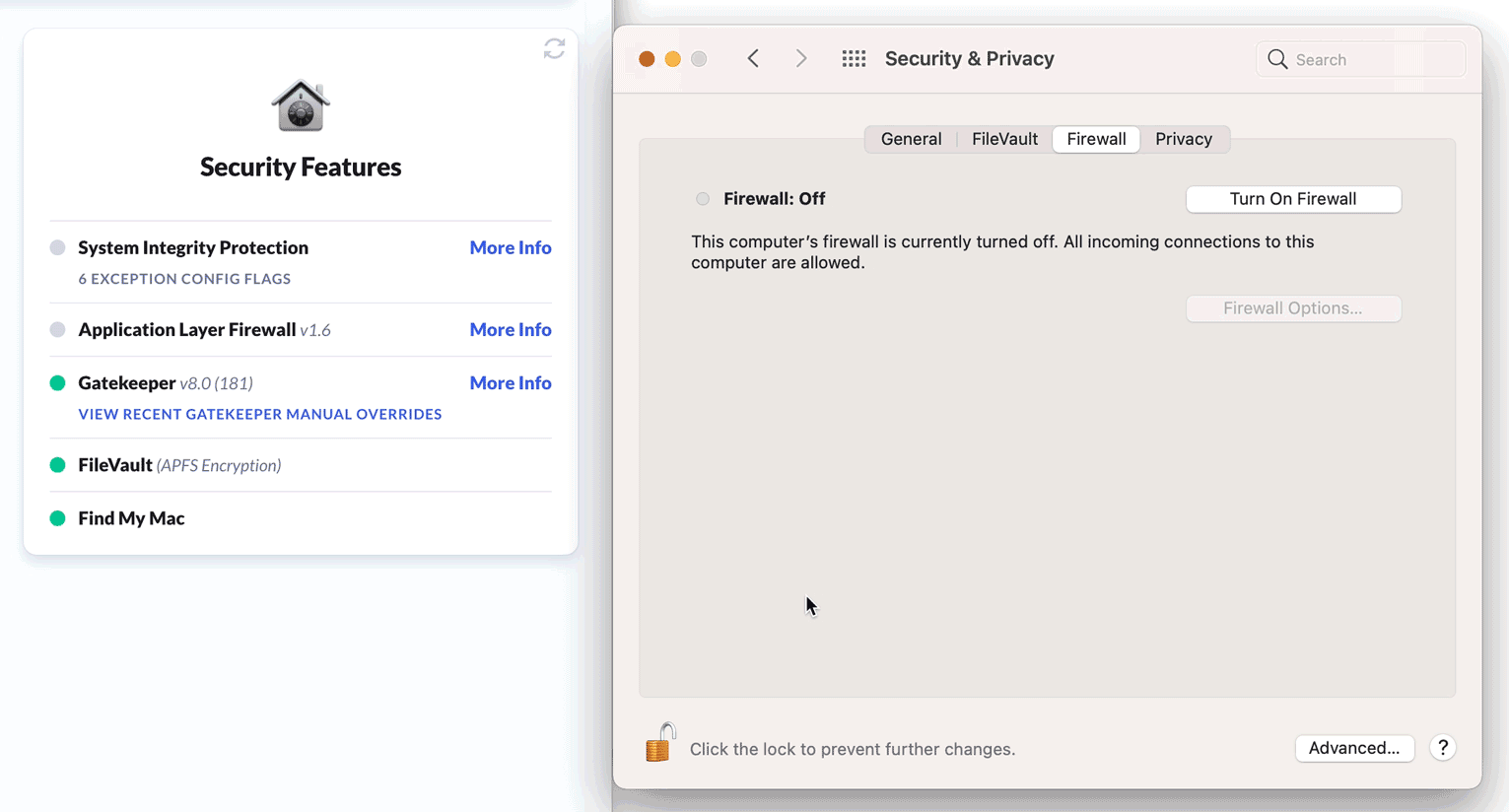Click the Firewall Off status indicator

pos(703,199)
